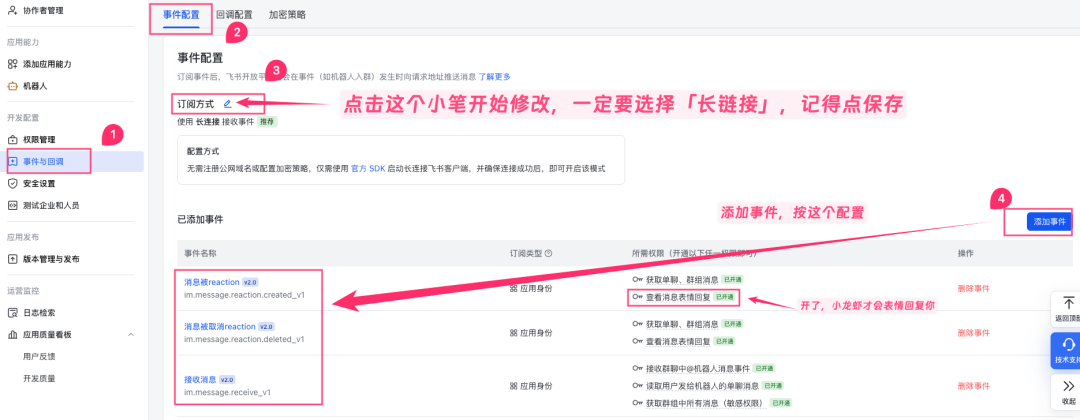Click the help icon next to 订阅类型
Screen dimensions: 1080x420
[x=548, y=253]
